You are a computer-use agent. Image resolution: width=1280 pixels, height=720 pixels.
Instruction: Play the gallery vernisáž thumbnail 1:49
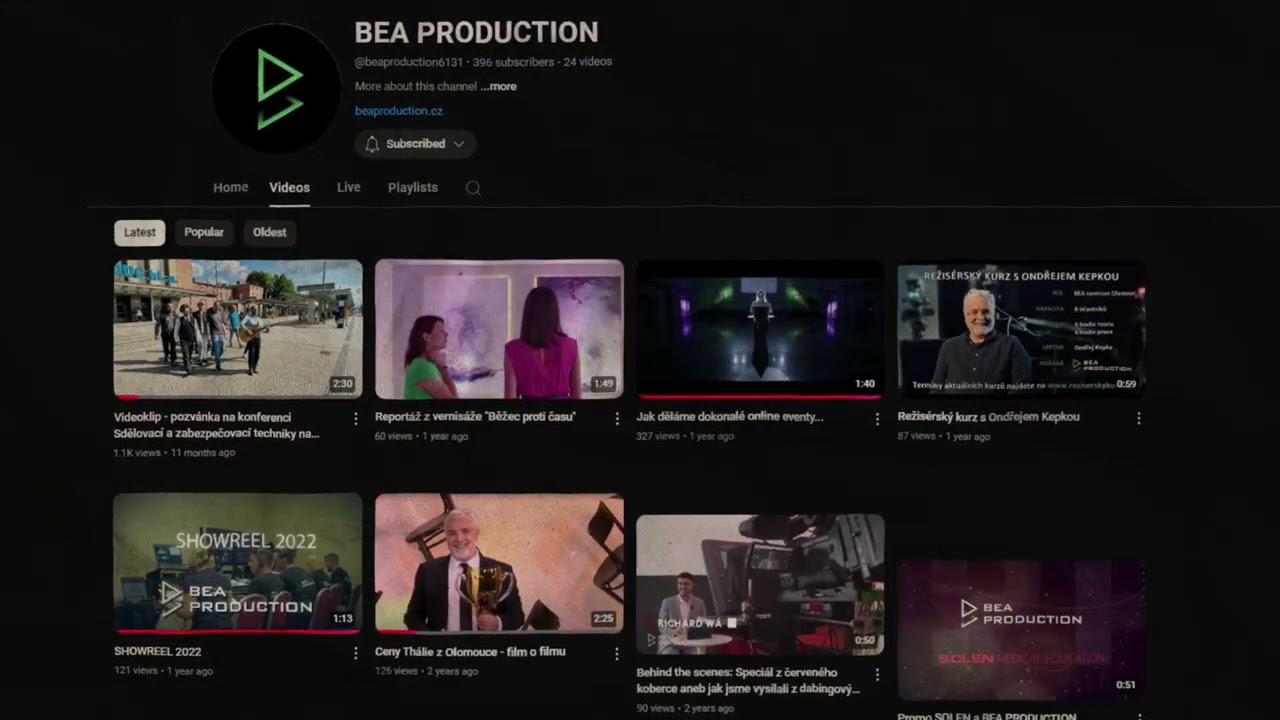(x=499, y=329)
